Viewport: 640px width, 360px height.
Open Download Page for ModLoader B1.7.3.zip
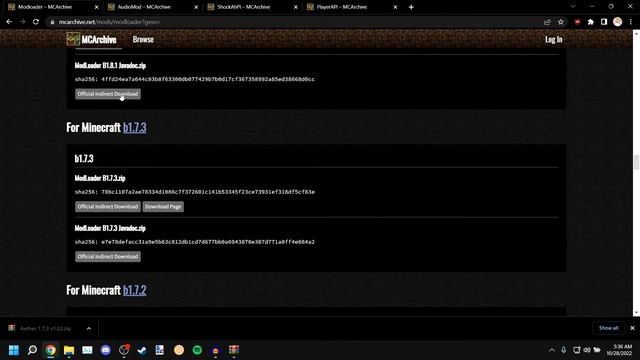[163, 207]
